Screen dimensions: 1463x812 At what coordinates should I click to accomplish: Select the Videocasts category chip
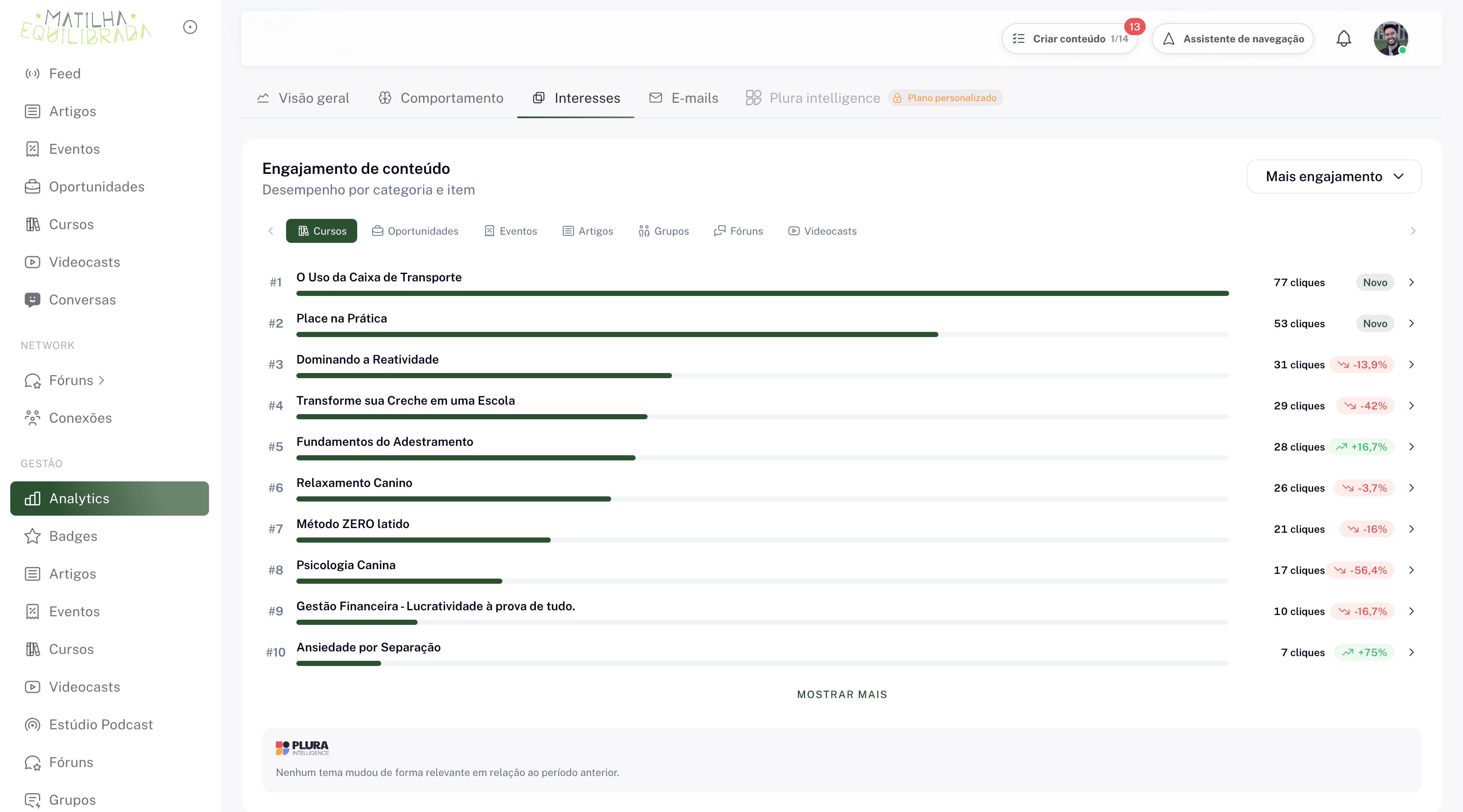point(822,231)
